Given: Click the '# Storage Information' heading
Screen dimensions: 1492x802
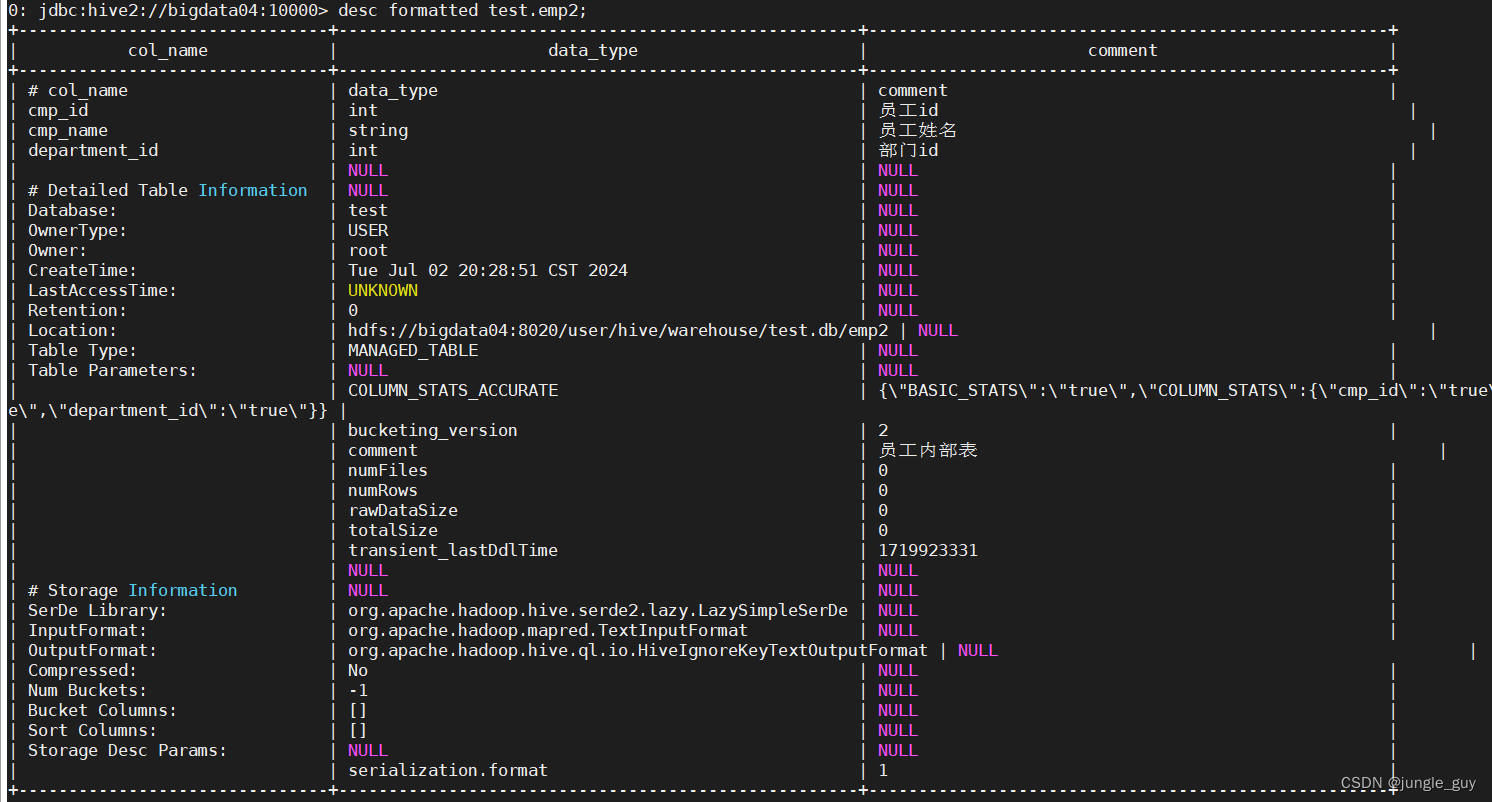Looking at the screenshot, I should pyautogui.click(x=133, y=590).
